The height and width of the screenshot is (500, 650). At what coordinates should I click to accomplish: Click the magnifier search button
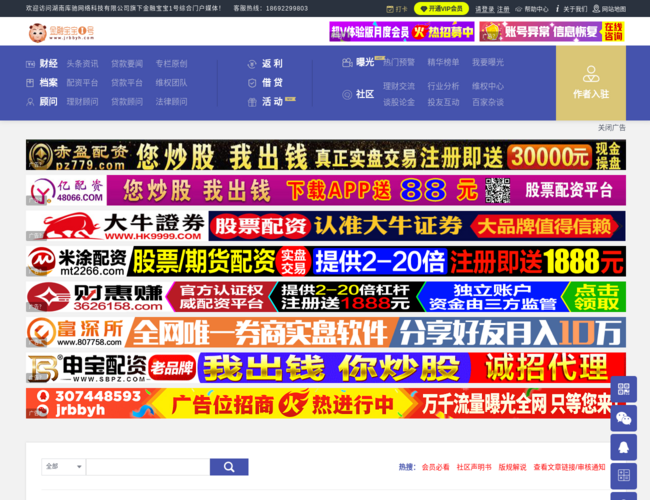tap(229, 467)
